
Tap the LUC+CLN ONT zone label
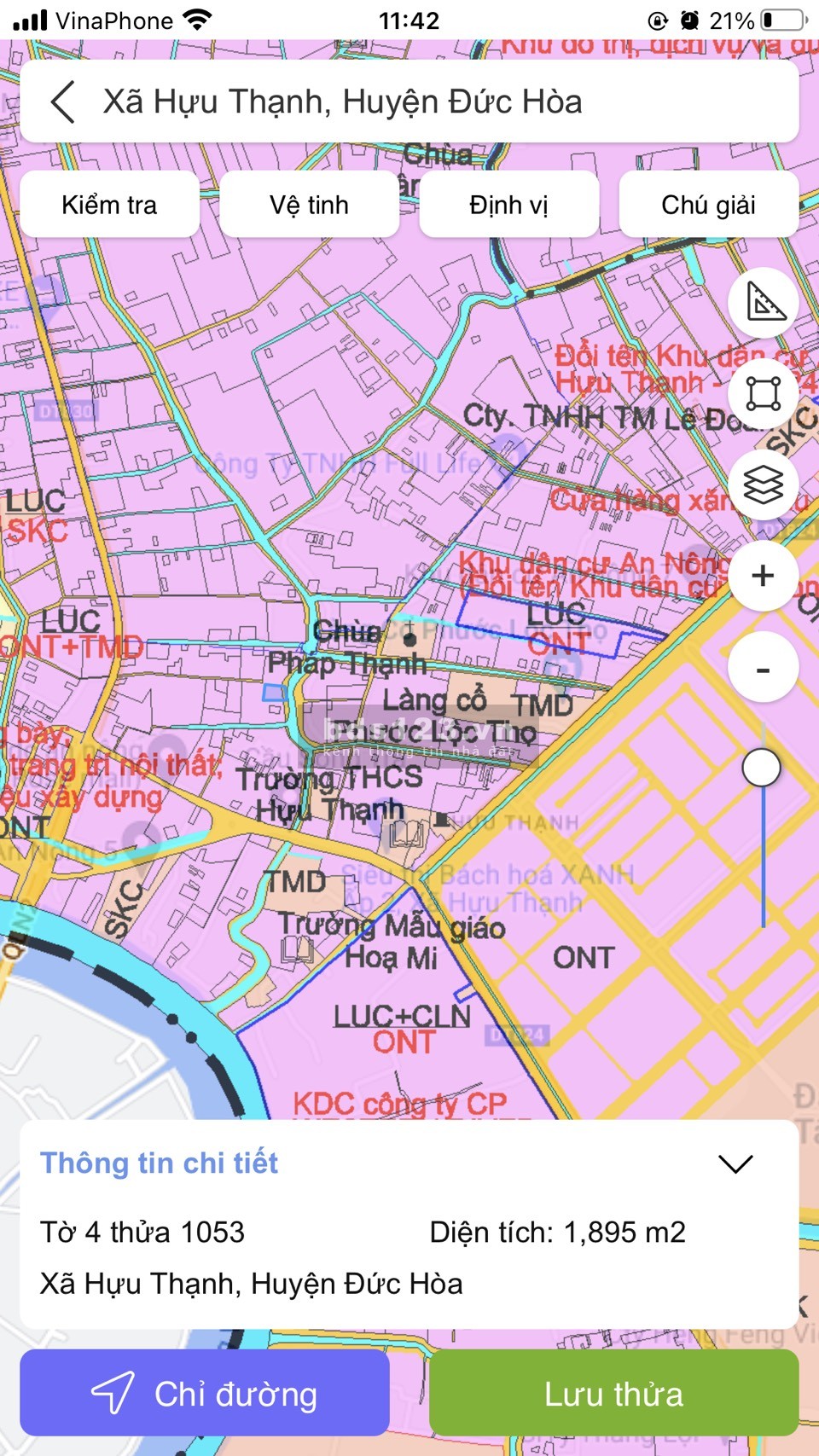402,1029
